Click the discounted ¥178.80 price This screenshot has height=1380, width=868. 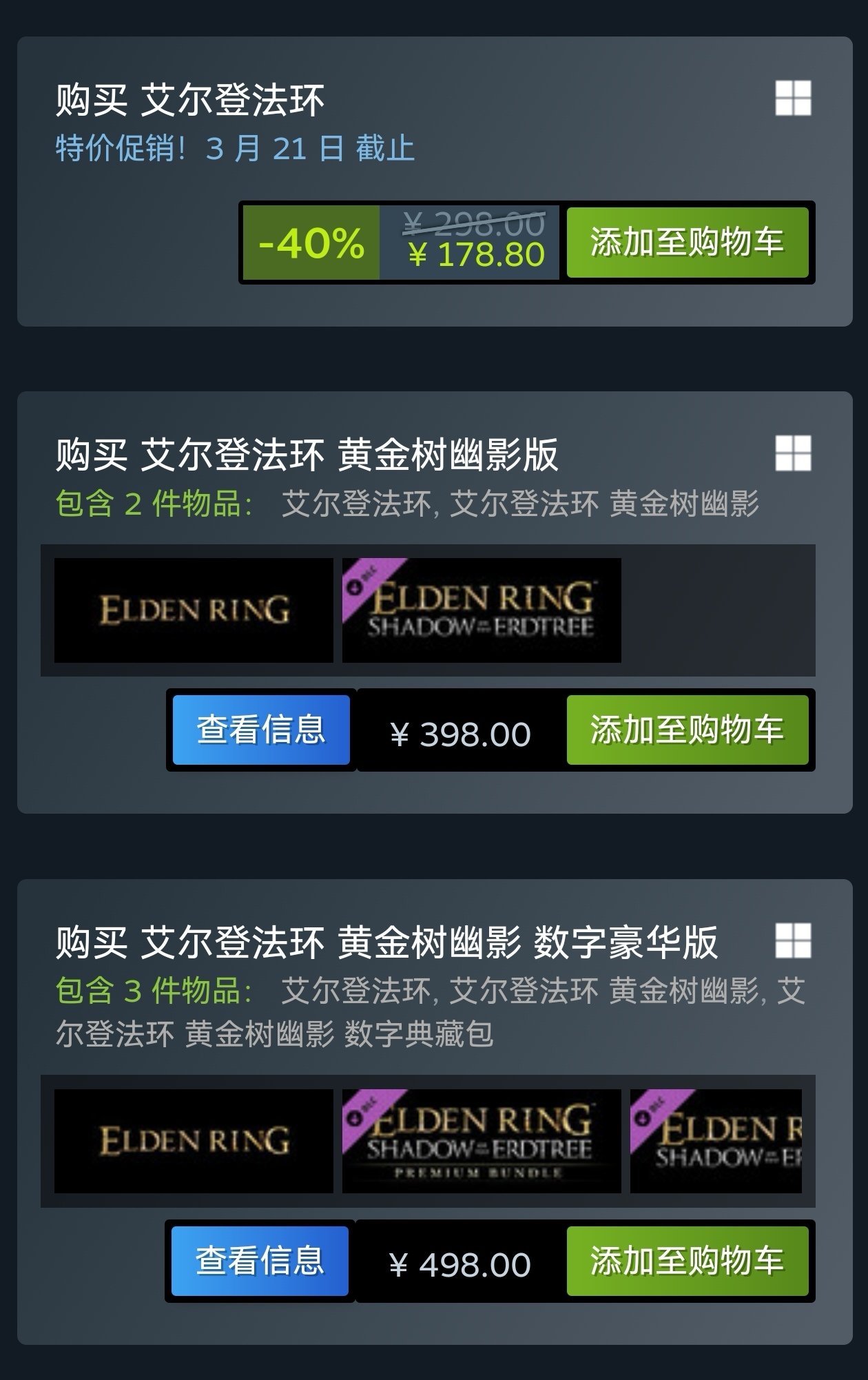[477, 255]
